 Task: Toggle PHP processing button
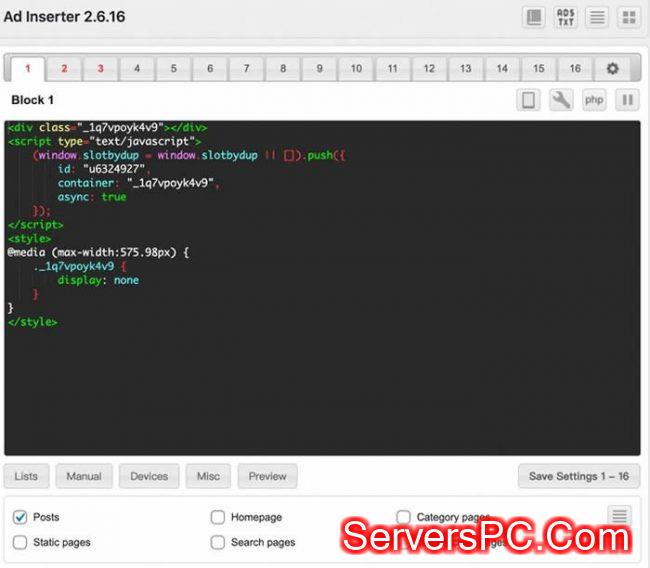[x=594, y=100]
